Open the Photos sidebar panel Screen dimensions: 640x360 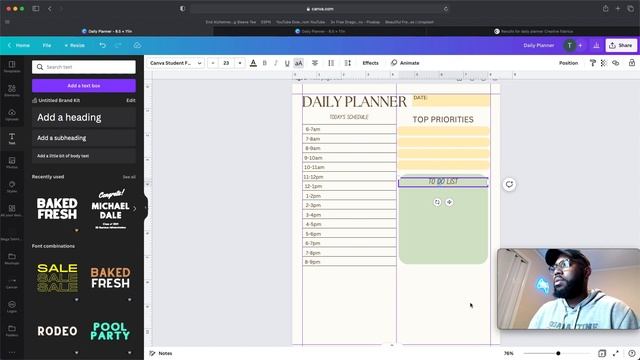click(12, 162)
